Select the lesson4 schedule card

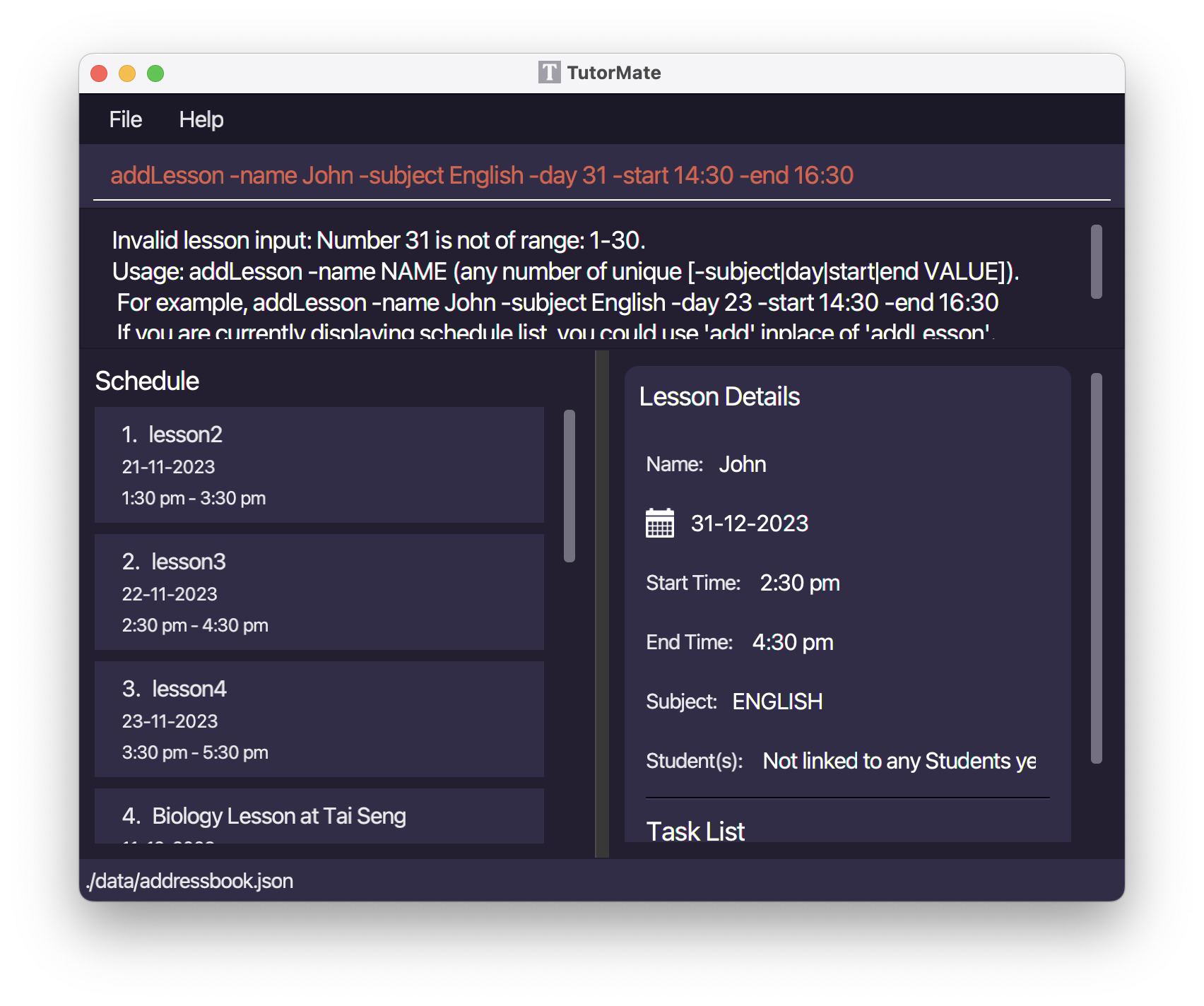click(x=319, y=719)
